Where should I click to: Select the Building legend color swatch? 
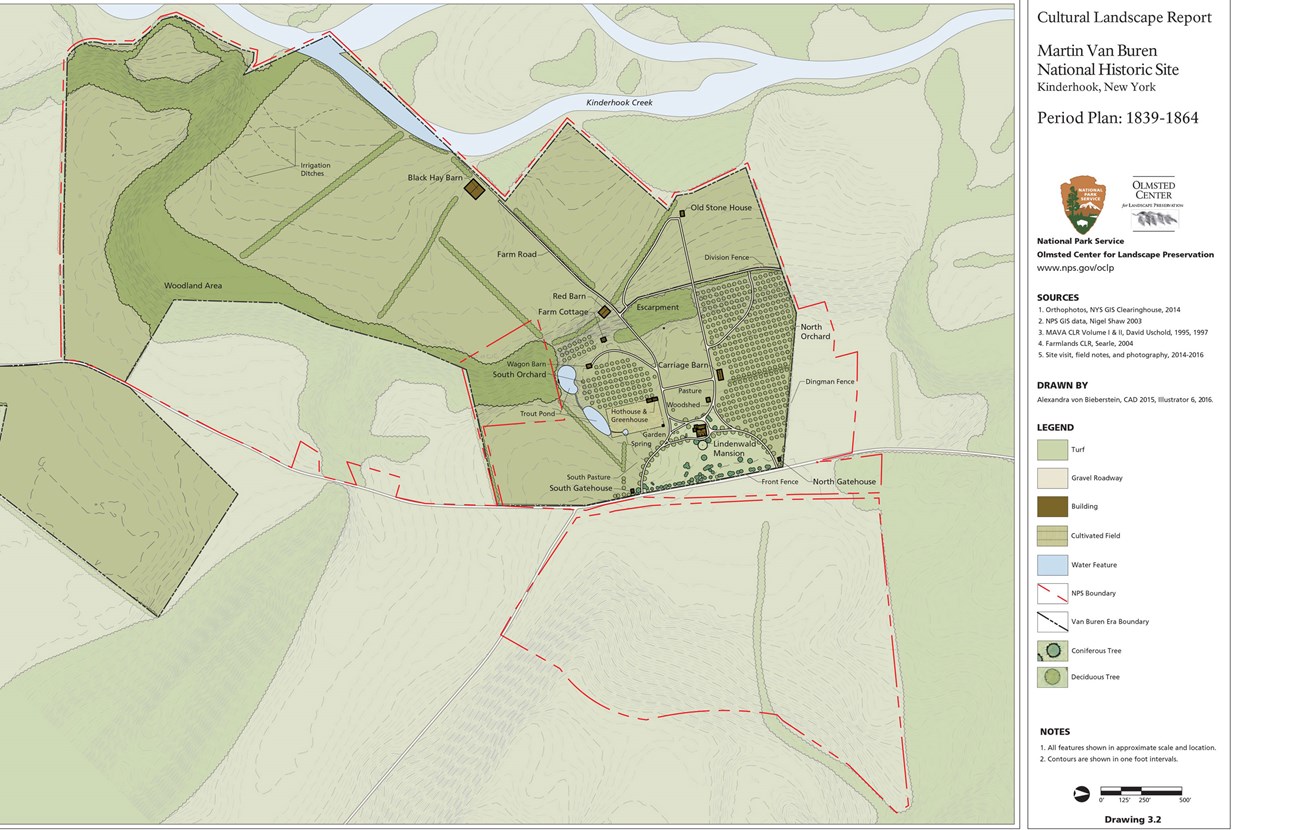(x=1052, y=507)
